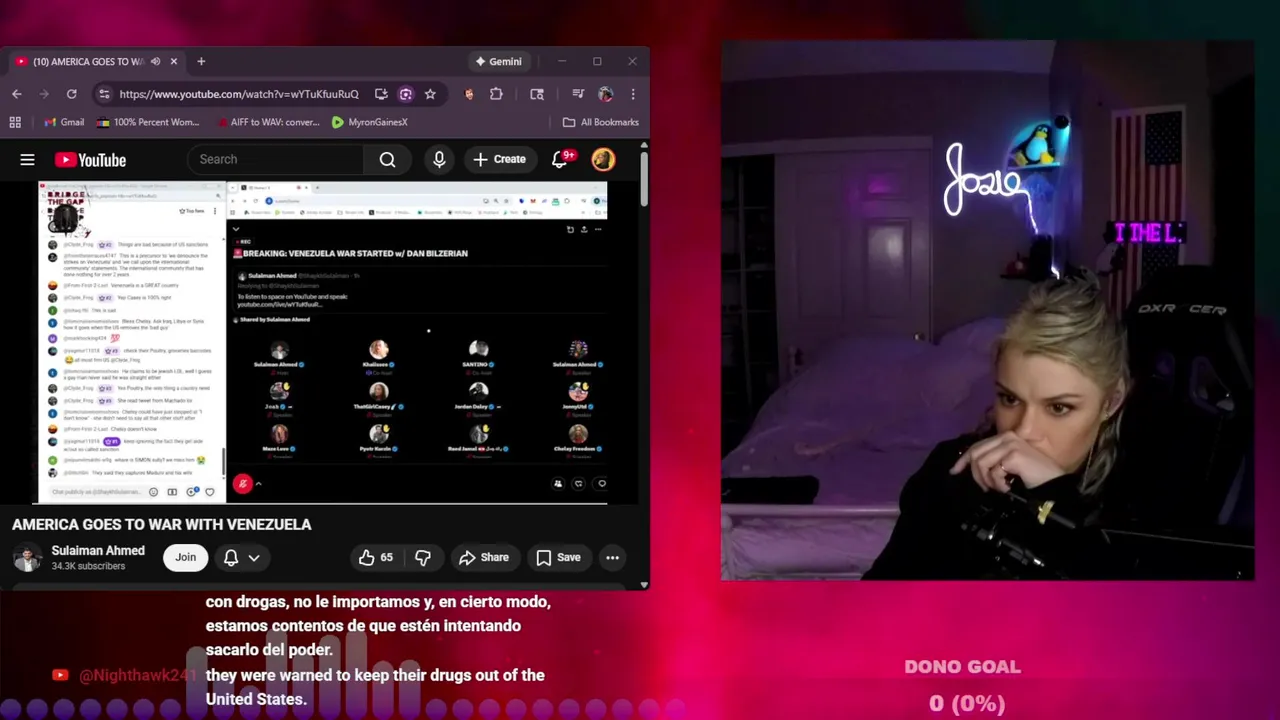Open a new browser tab

pos(201,62)
